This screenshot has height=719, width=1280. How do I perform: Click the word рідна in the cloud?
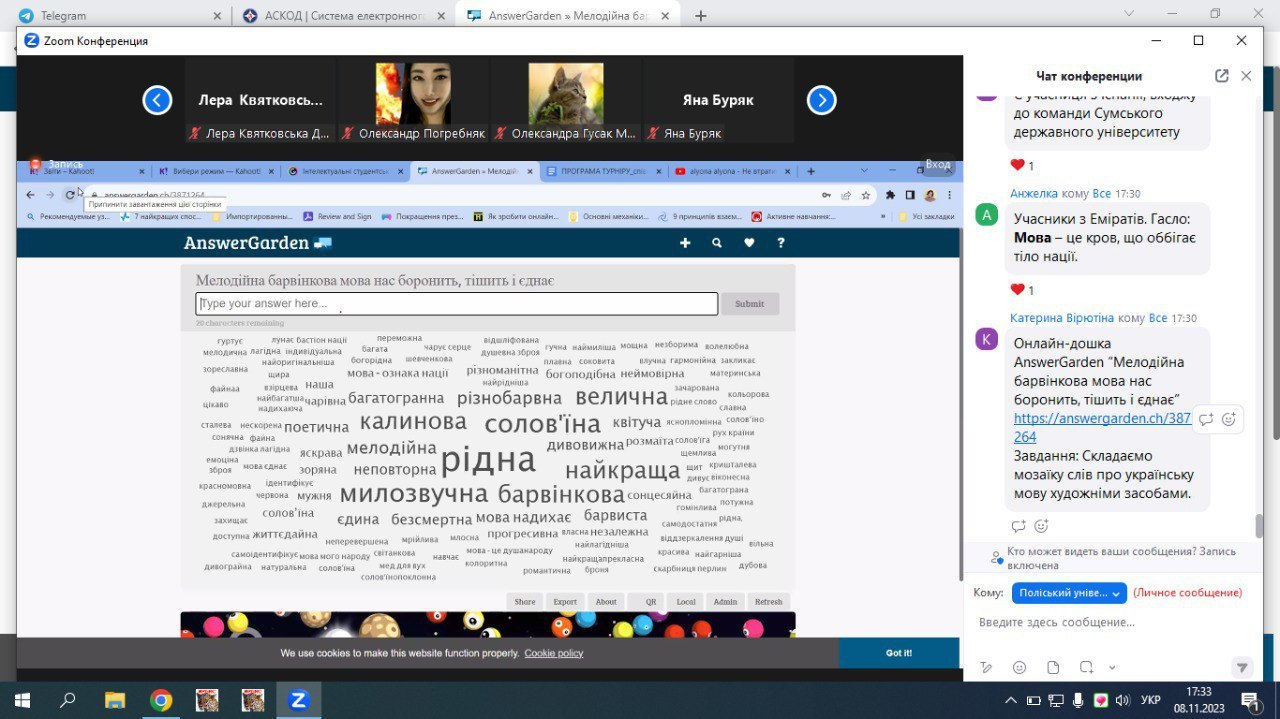tap(488, 459)
